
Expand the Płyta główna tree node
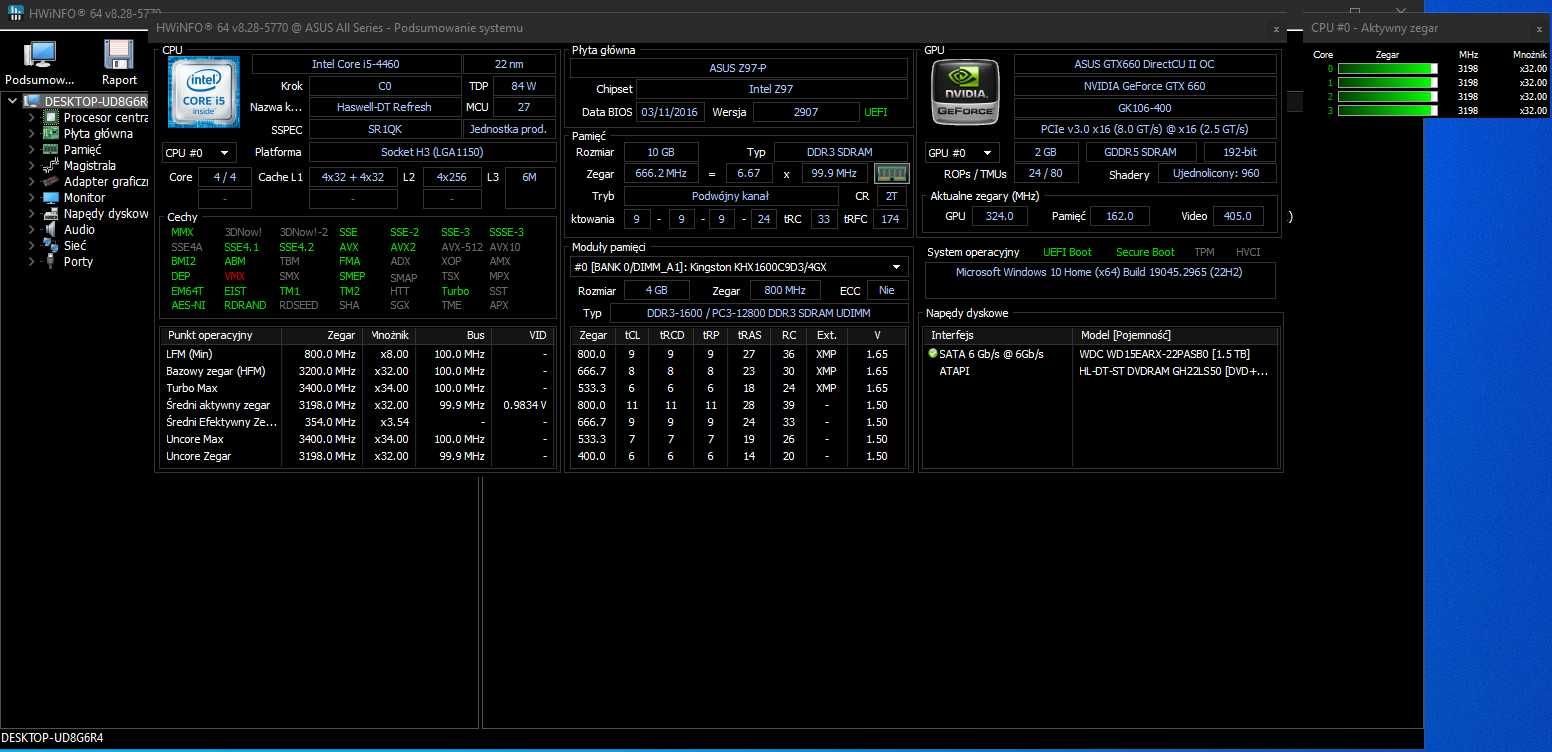point(32,133)
